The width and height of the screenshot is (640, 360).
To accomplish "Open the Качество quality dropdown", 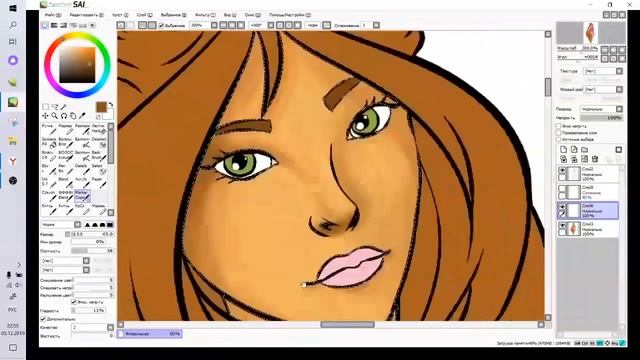I will tap(110, 327).
